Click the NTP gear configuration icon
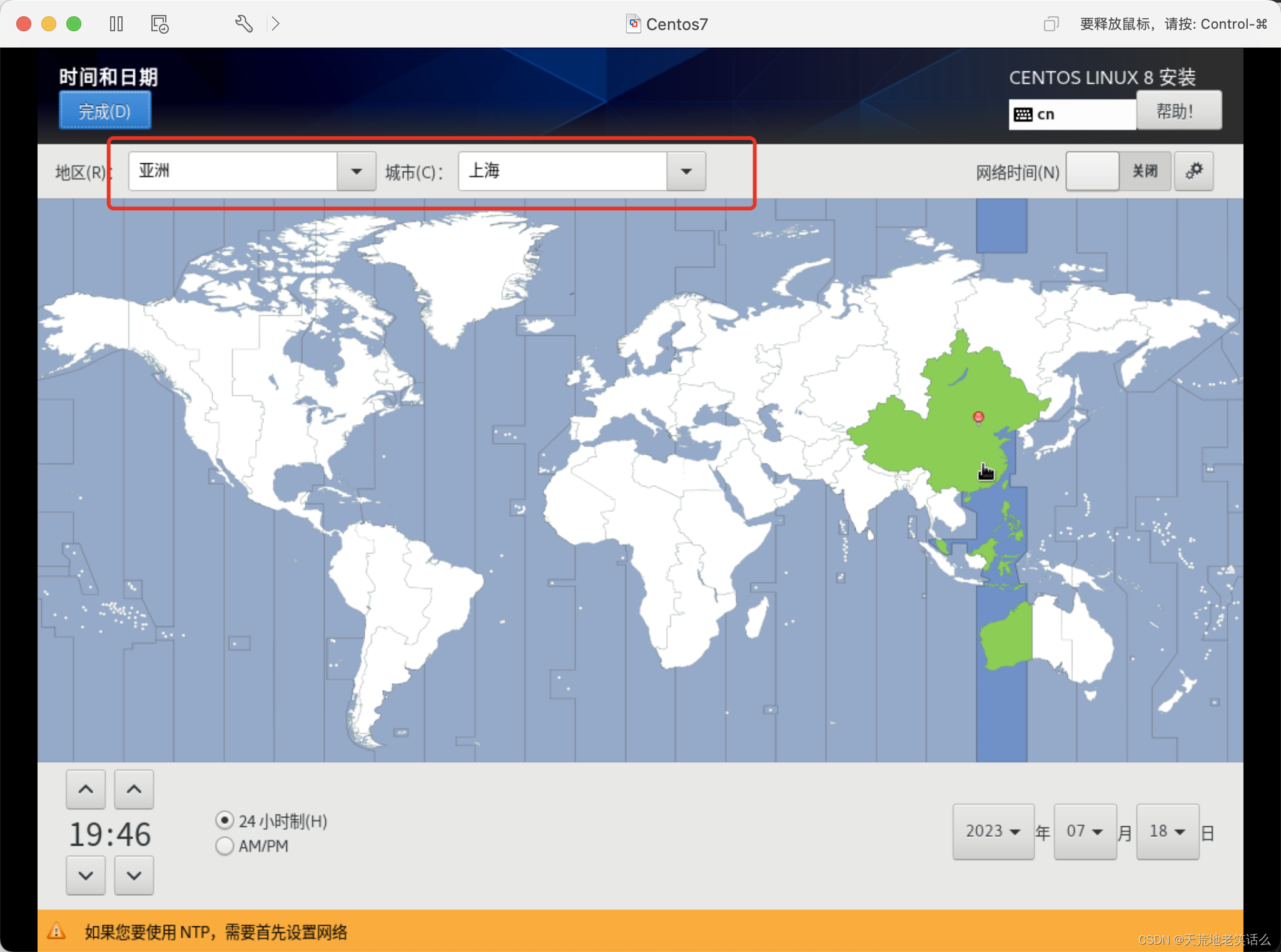Viewport: 1281px width, 952px height. [1193, 171]
